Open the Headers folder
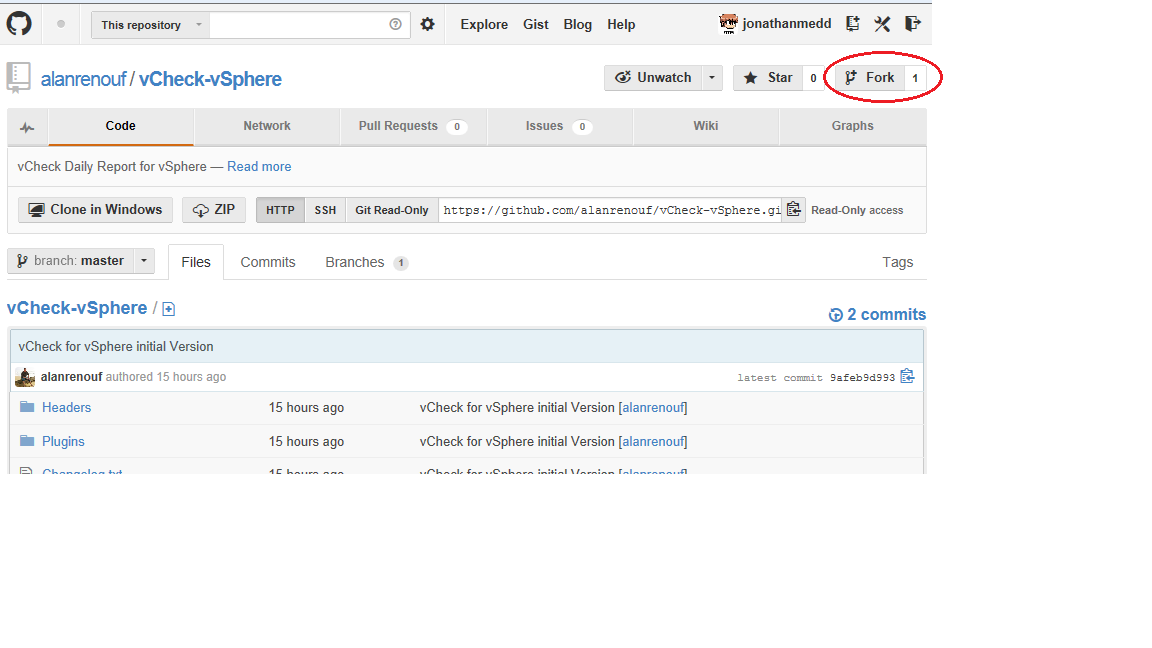This screenshot has width=1152, height=648. [66, 408]
